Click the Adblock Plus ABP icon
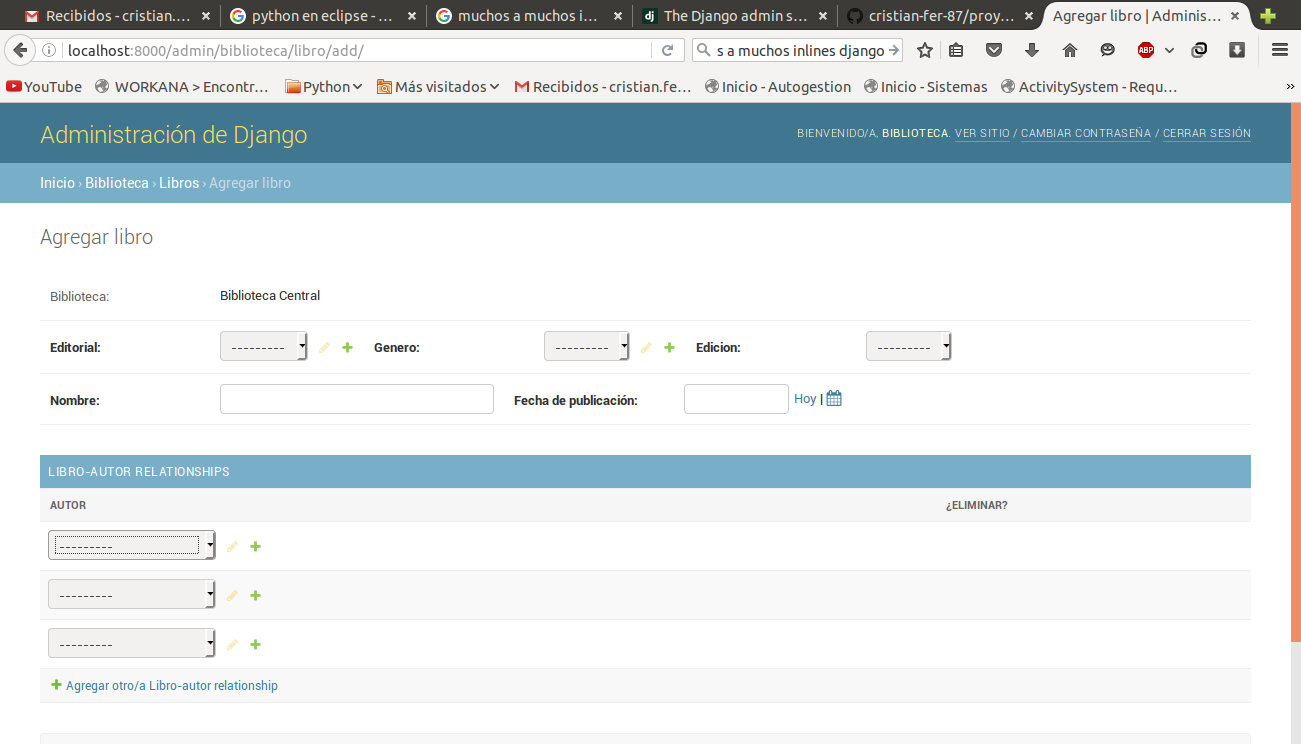This screenshot has width=1301, height=744. (x=1146, y=50)
